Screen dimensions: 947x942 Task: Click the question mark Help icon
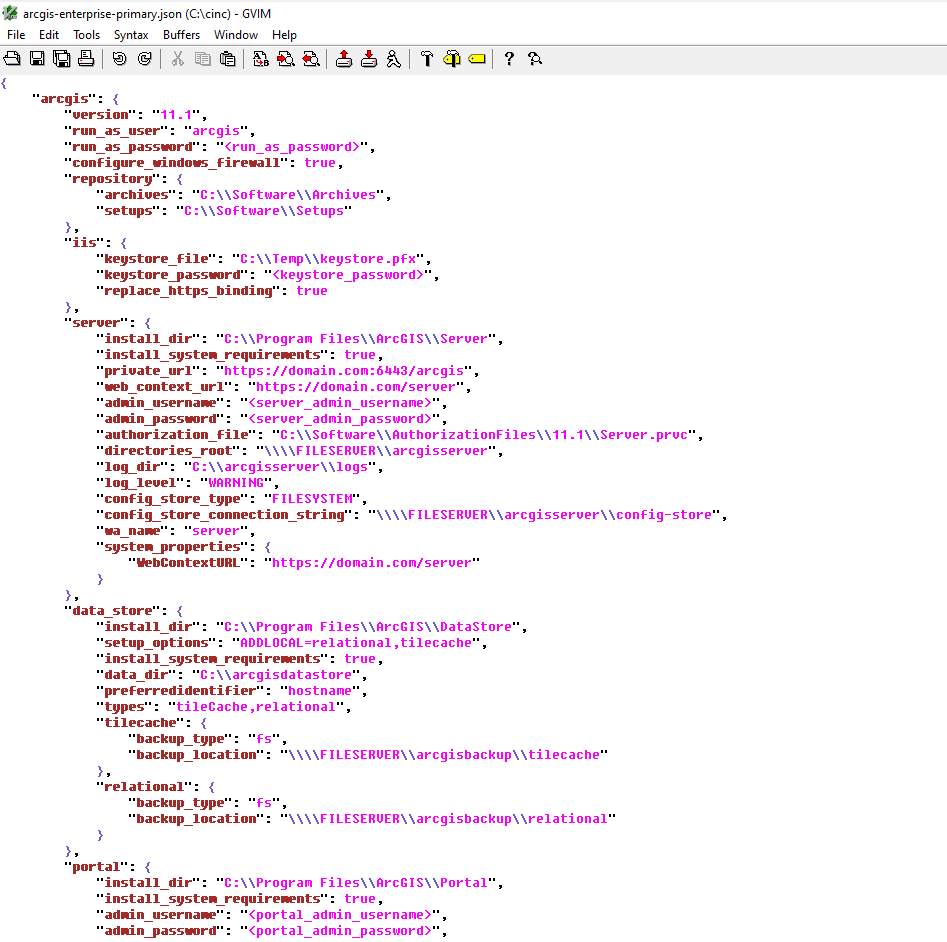click(509, 59)
